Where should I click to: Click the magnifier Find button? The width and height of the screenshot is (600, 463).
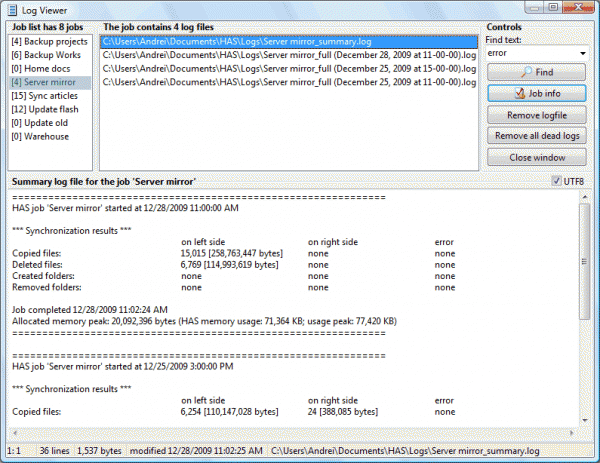(x=536, y=72)
